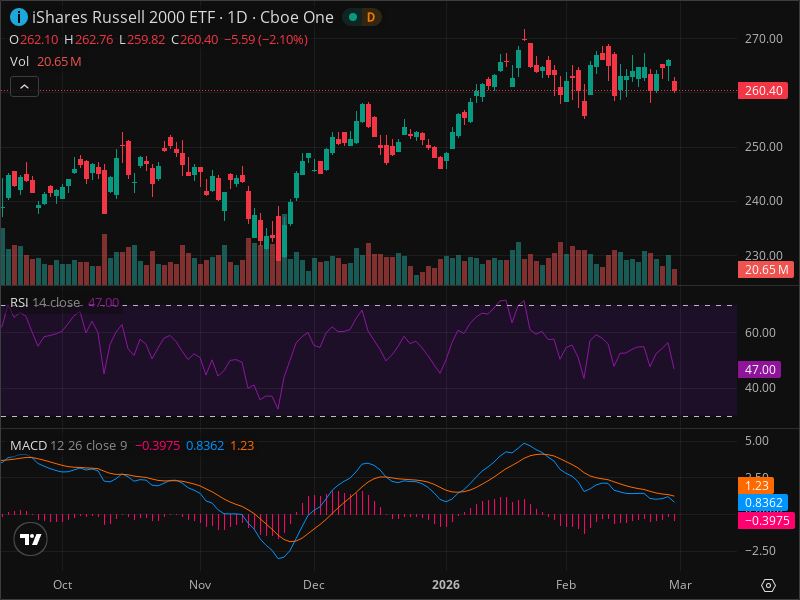
Task: Click the iShares Russell 2000 ETF symbol title
Action: 123,17
